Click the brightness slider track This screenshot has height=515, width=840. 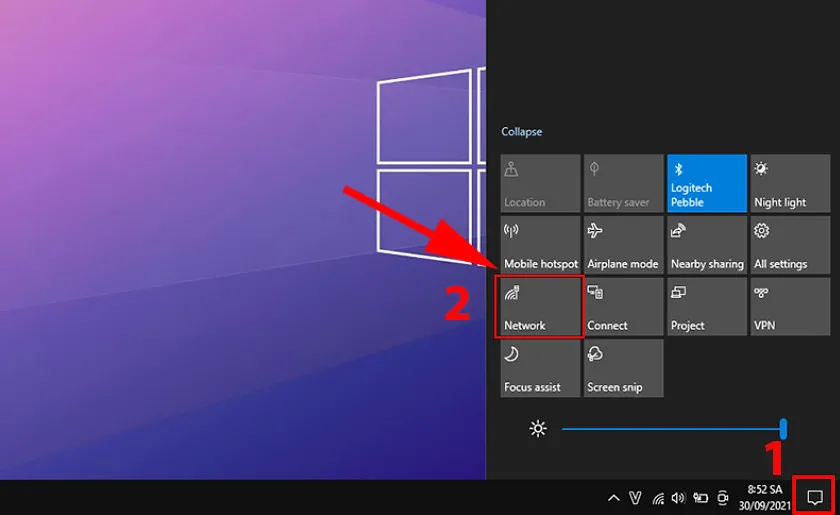[670, 429]
